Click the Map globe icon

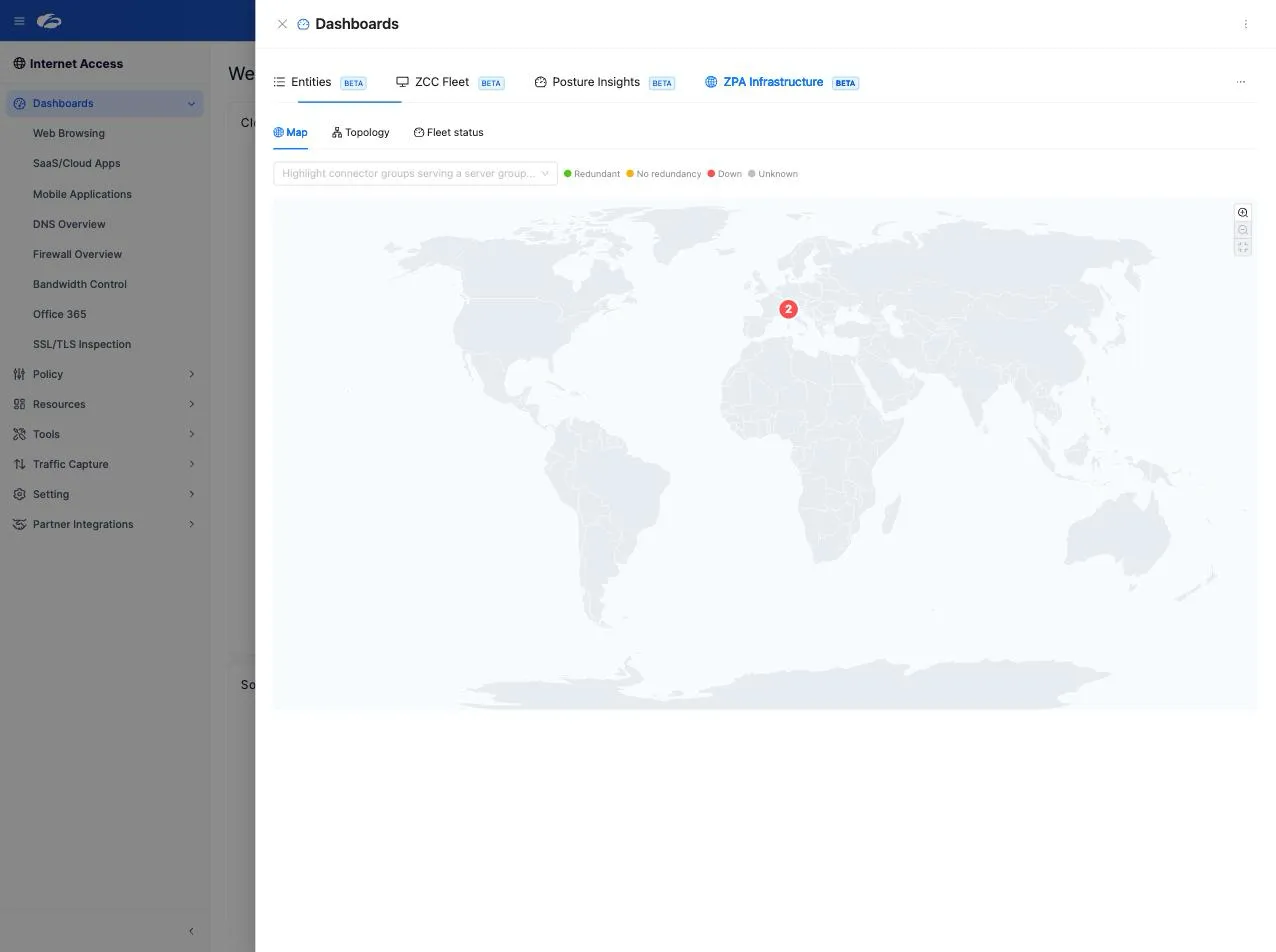click(x=279, y=132)
